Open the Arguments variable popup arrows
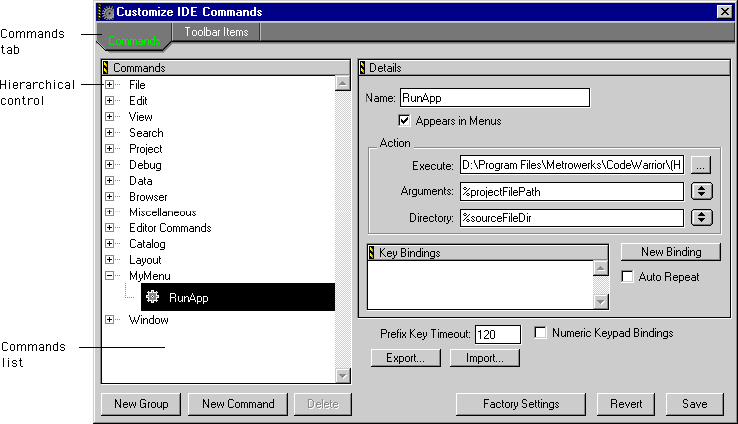 point(702,191)
